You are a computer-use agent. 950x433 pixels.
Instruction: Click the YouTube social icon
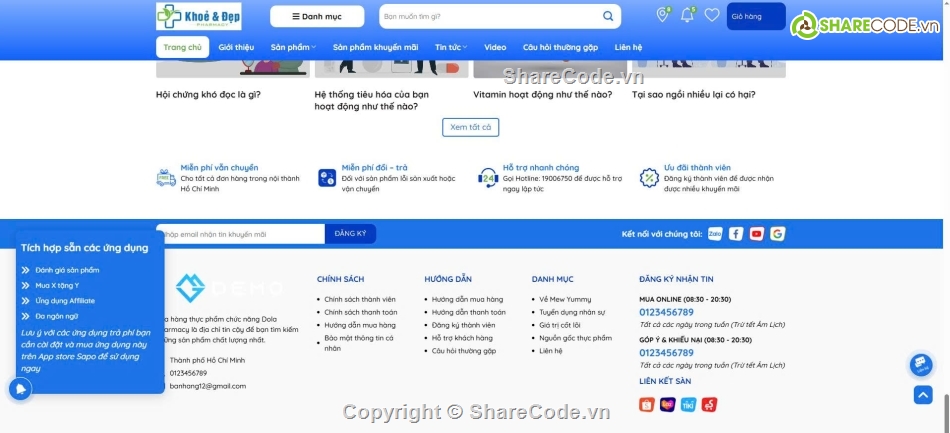757,234
